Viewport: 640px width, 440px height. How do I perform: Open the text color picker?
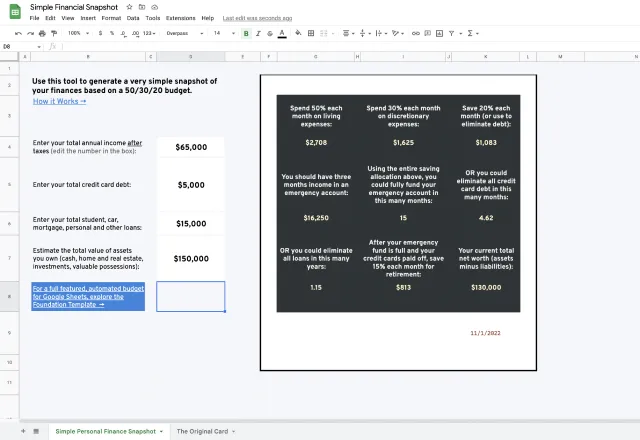click(x=282, y=33)
